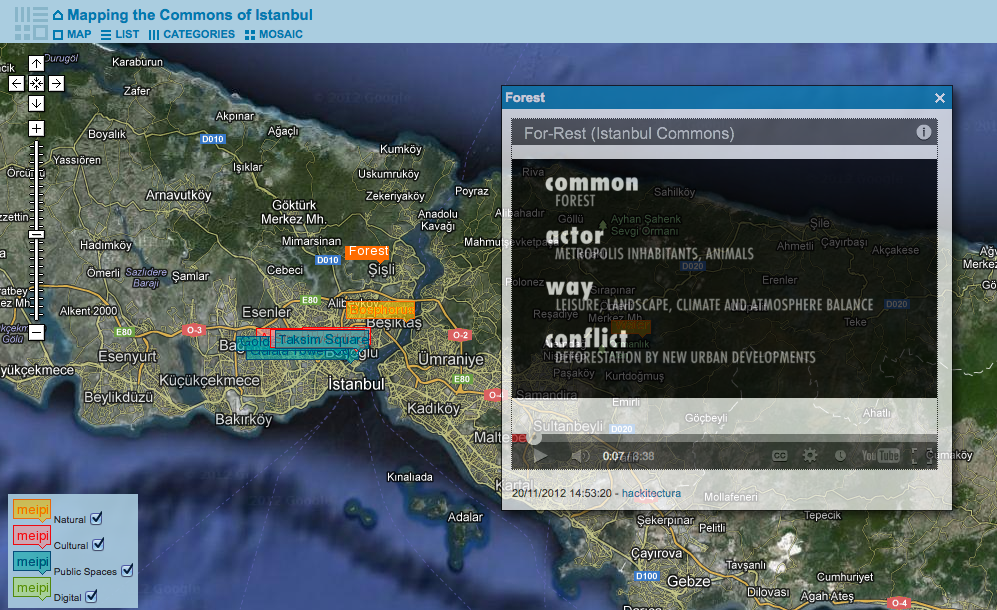Click the map zoom slider handle
Screen dimensions: 997x610
[36, 235]
